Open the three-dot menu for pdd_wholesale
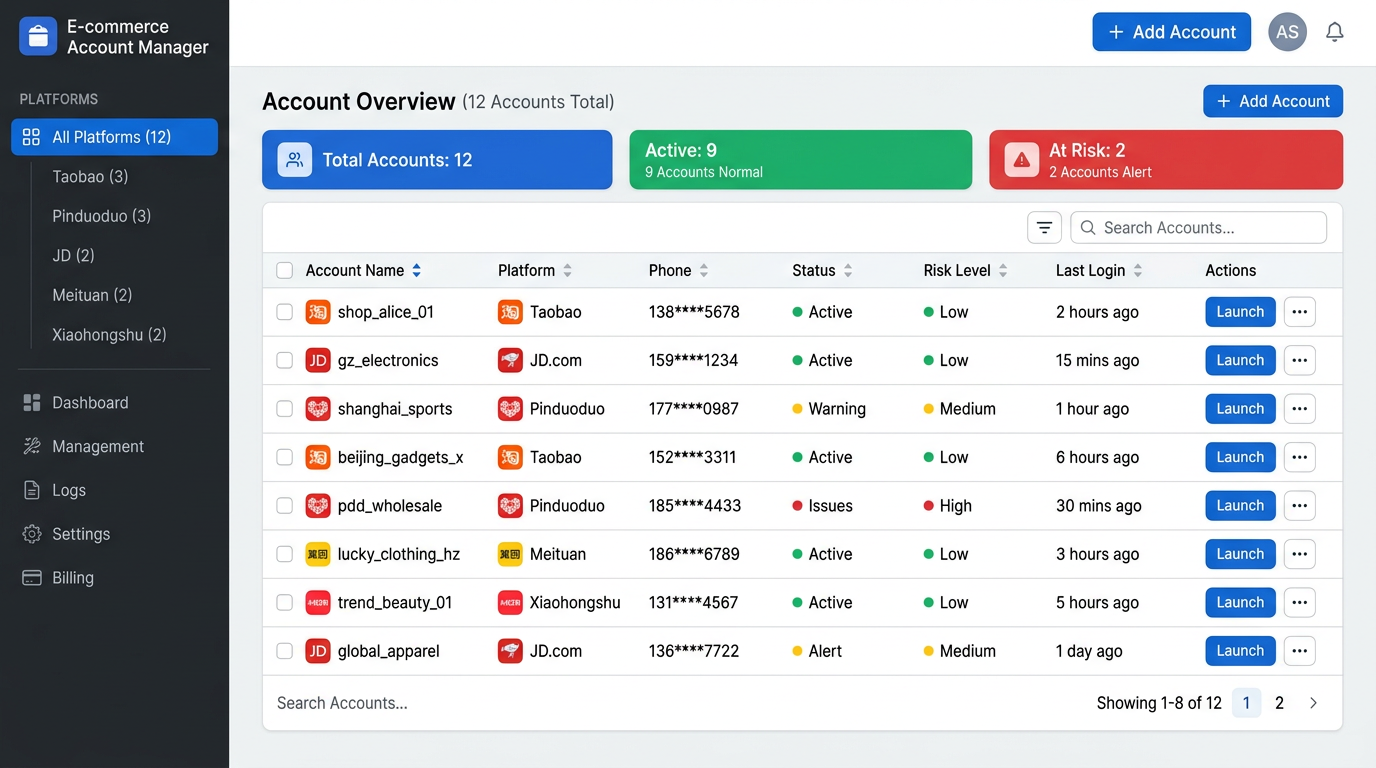The width and height of the screenshot is (1376, 768). 1299,506
